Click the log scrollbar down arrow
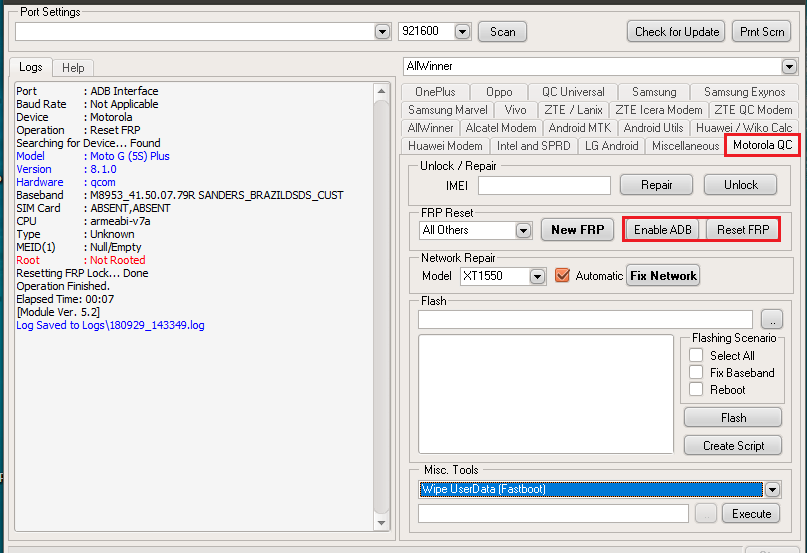The height and width of the screenshot is (553, 807). click(x=381, y=523)
